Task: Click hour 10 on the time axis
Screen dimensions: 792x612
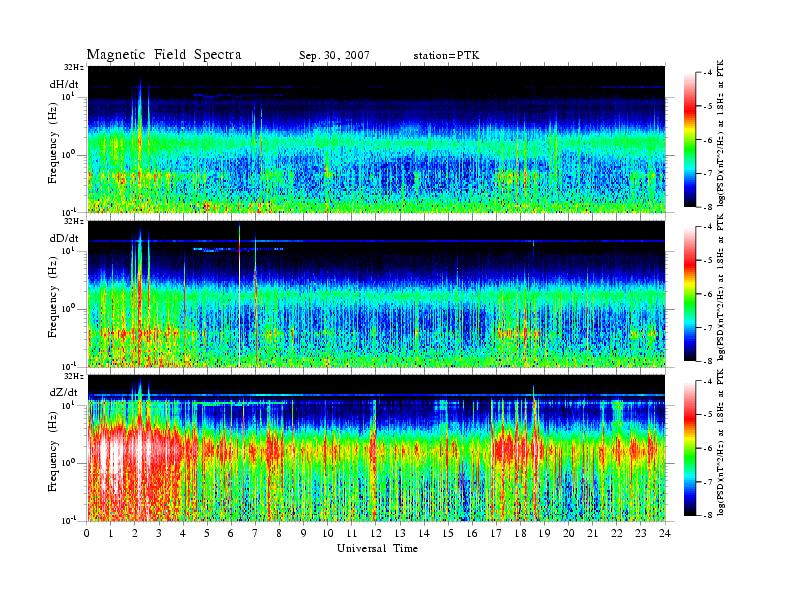Action: point(328,534)
